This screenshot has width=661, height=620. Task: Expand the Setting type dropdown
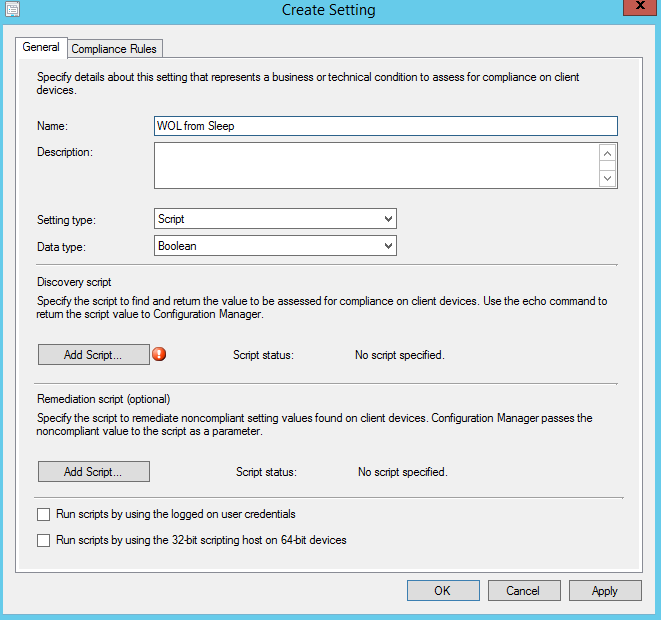275,219
